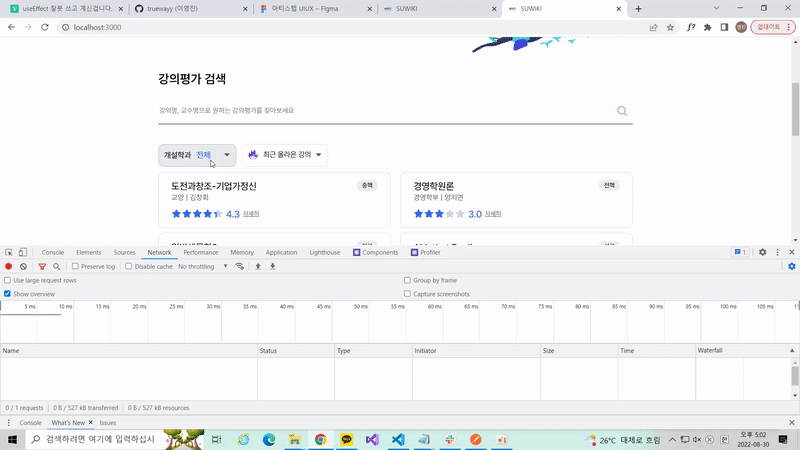Click 자세히 link for 도전과창조-기업가정신
The image size is (800, 450).
pos(251,214)
